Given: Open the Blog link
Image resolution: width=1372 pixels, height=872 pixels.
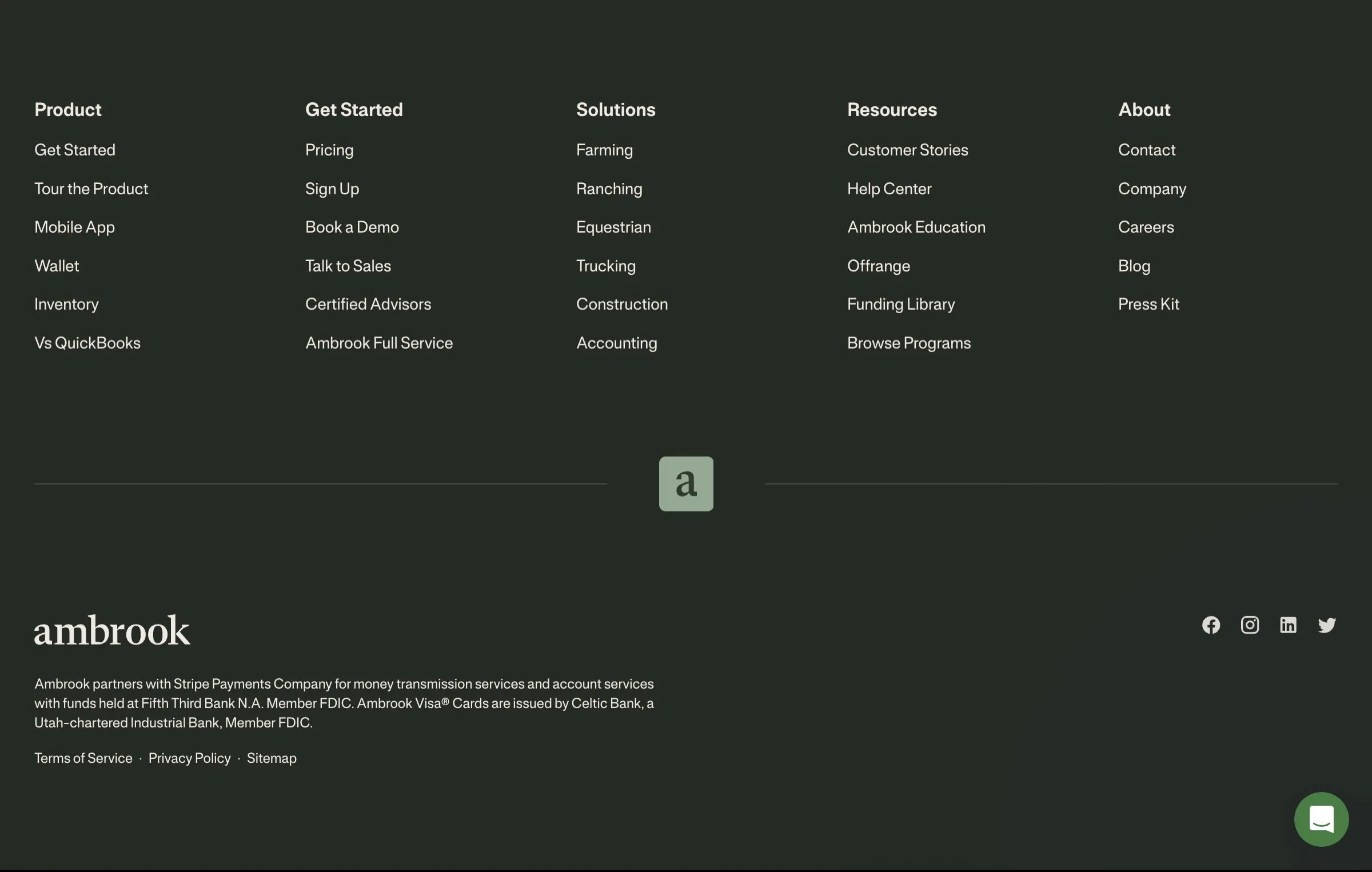Looking at the screenshot, I should [1134, 266].
